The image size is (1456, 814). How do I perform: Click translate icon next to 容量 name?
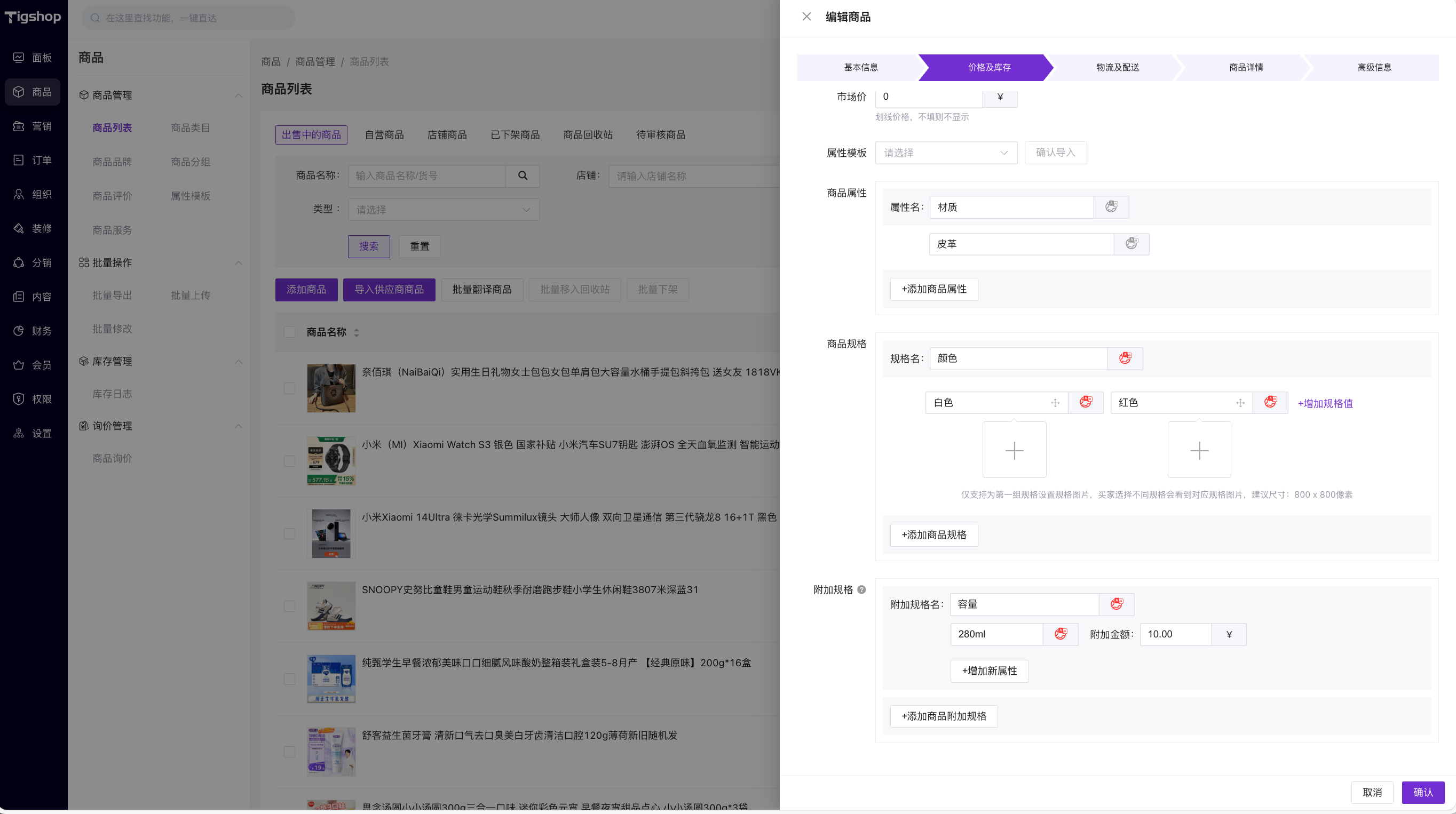(1117, 604)
